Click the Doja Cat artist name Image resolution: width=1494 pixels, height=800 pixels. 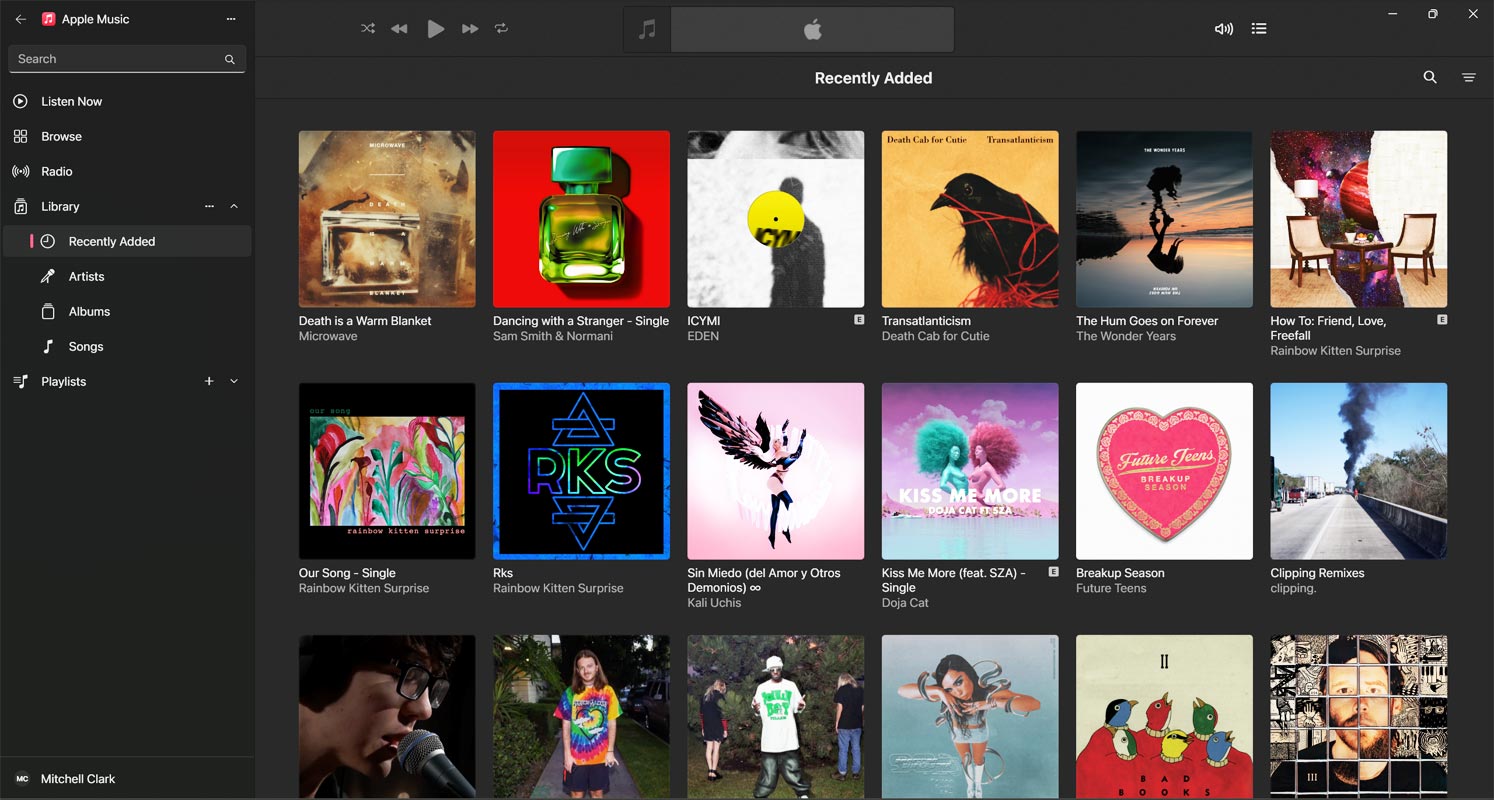[905, 603]
